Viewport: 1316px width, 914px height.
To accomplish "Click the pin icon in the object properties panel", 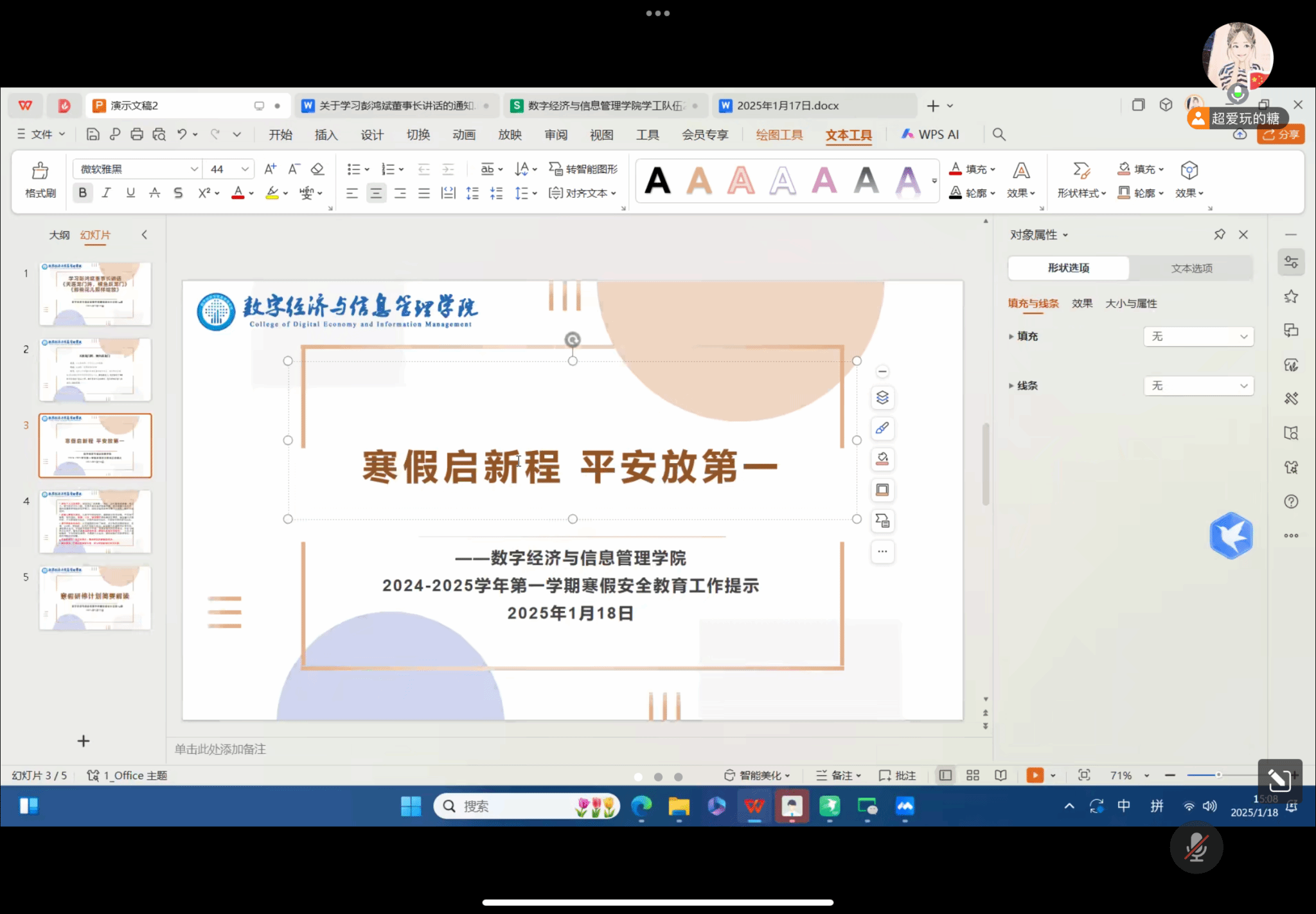I will (x=1219, y=234).
